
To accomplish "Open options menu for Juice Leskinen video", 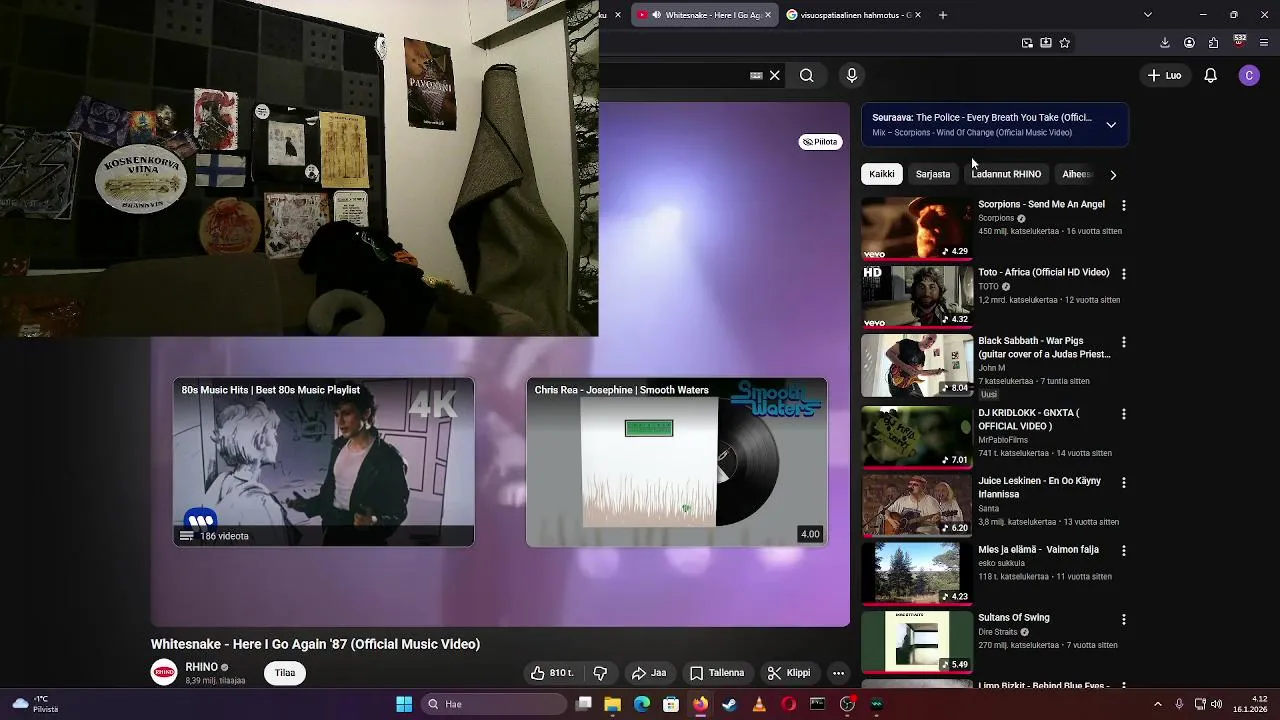I will point(1123,482).
